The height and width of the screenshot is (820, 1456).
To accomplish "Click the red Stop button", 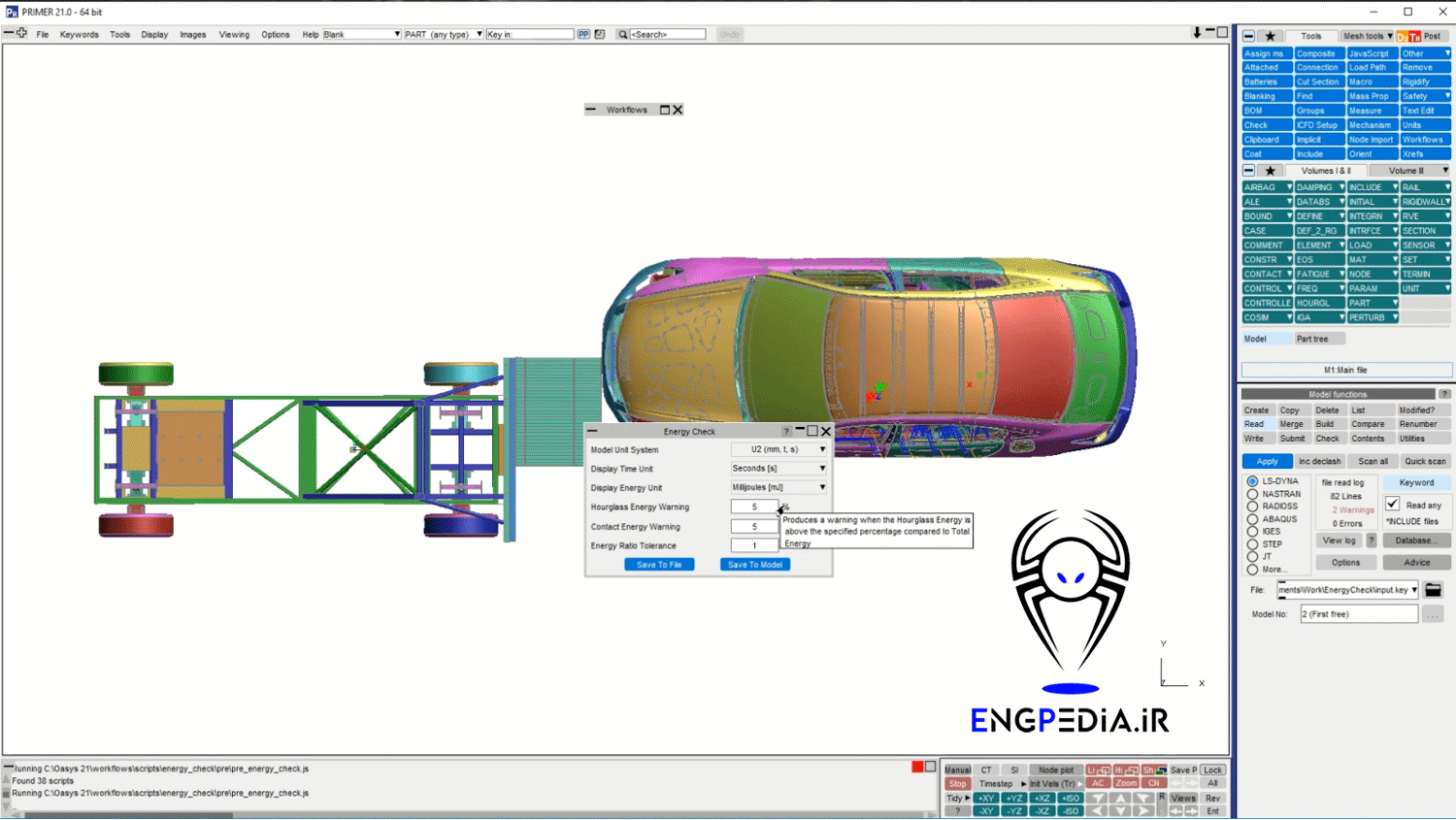I will 957,784.
